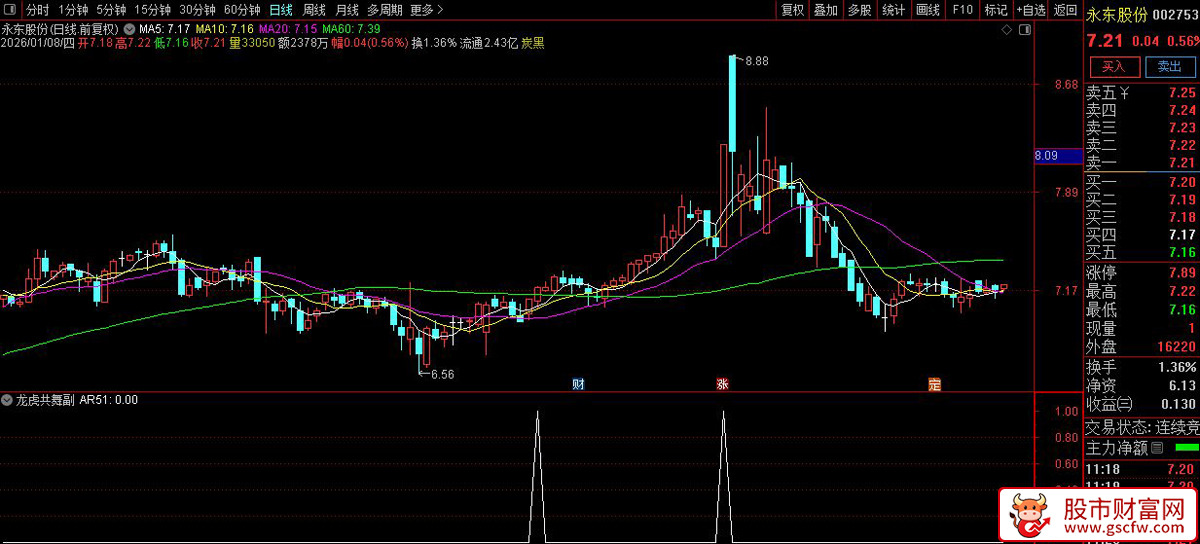Click the 收益(三) earnings label
This screenshot has width=1200, height=544.
(1110, 404)
